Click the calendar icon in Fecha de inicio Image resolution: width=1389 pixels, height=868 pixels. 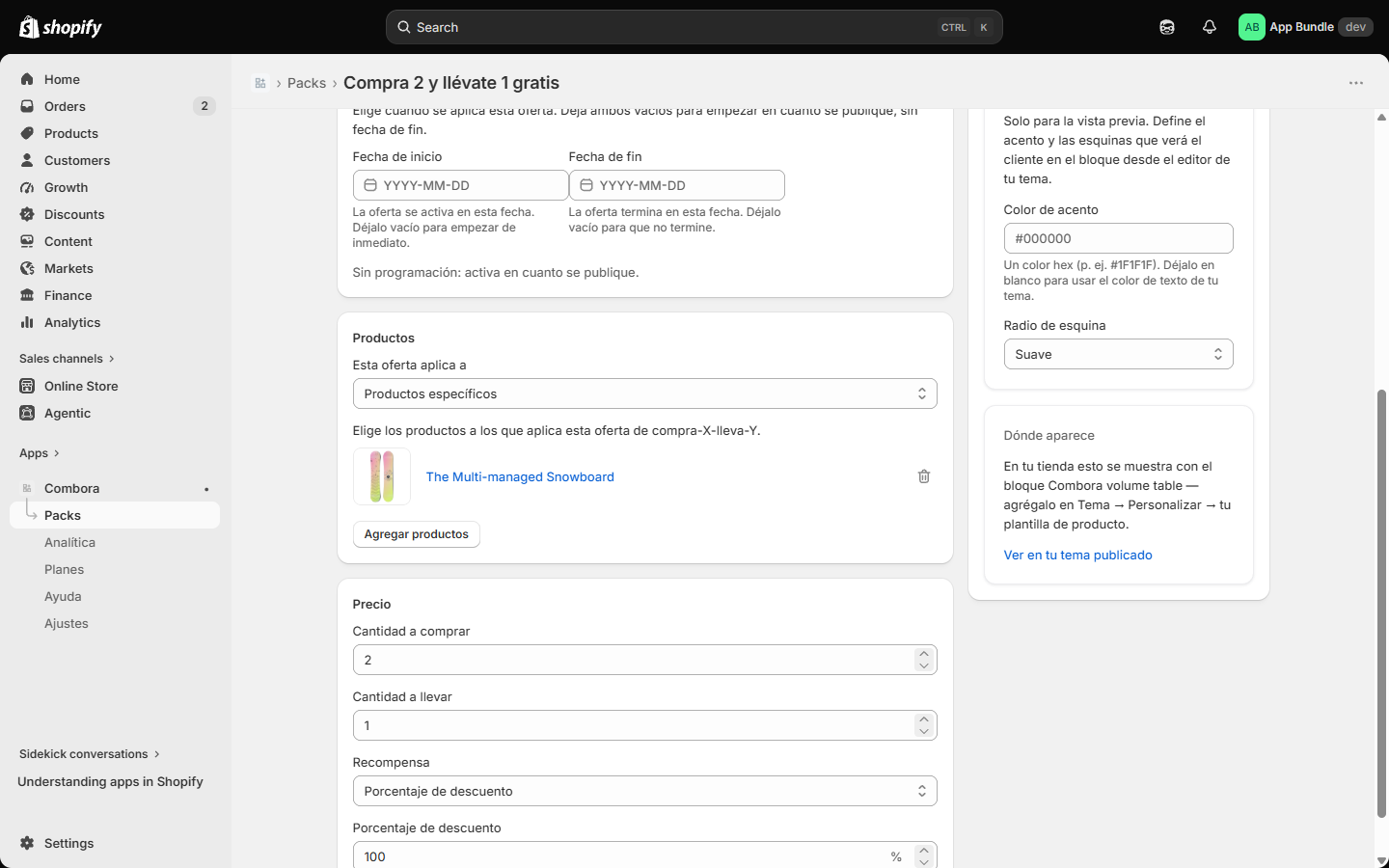click(370, 185)
